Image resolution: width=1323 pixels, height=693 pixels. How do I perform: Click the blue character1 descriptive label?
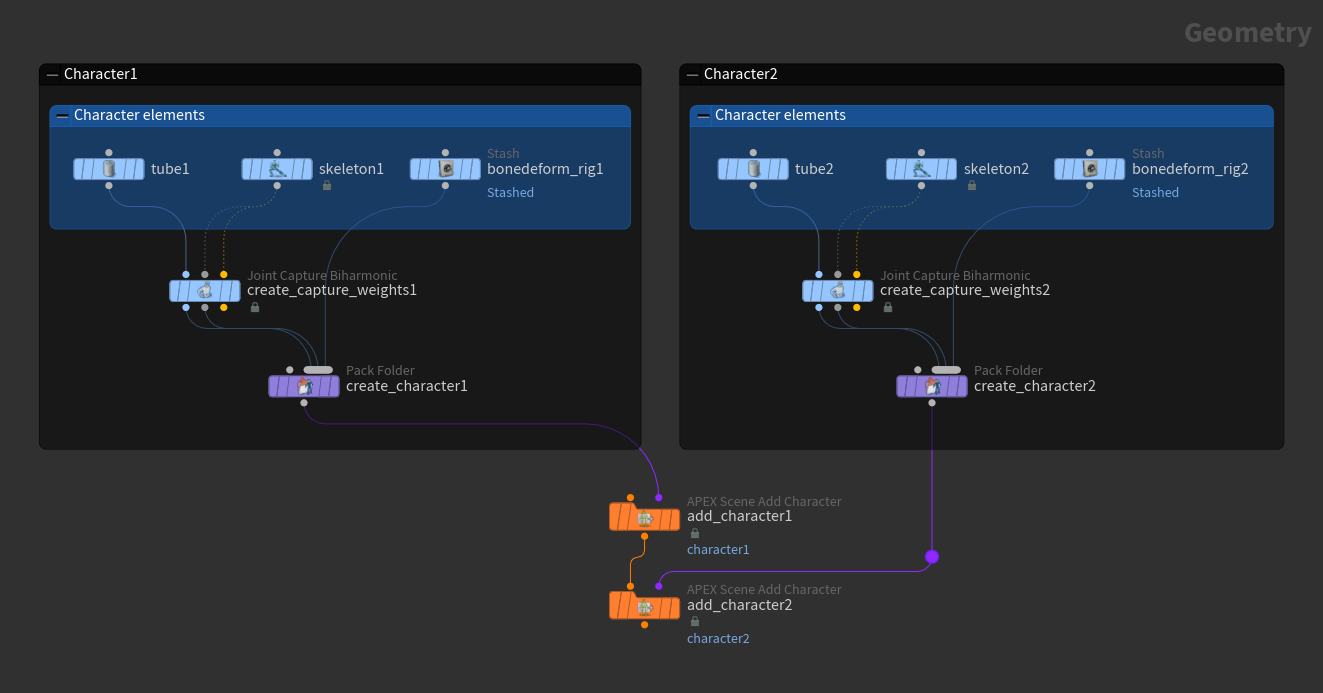pyautogui.click(x=718, y=550)
